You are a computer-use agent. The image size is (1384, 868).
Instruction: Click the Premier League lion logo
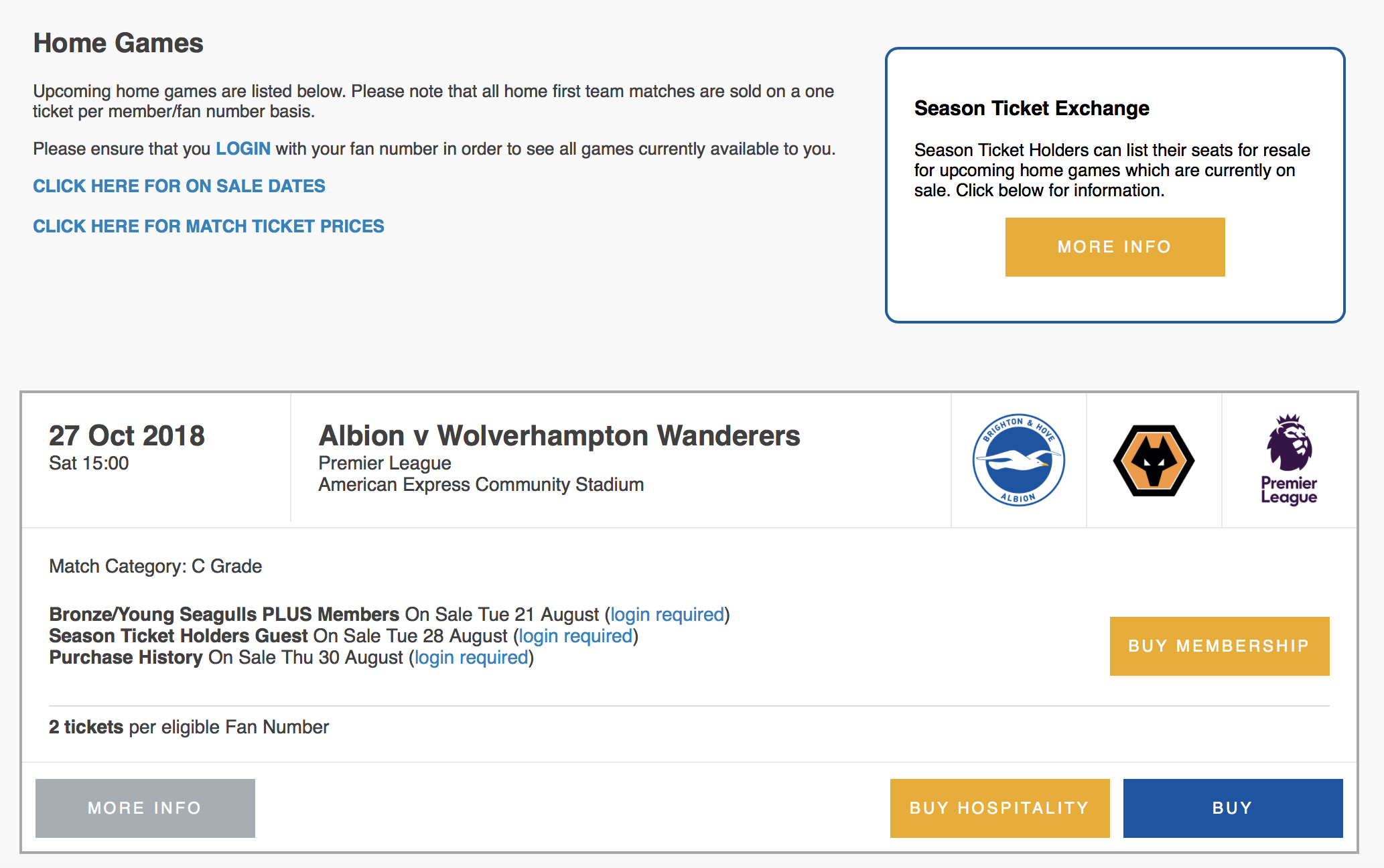point(1289,459)
